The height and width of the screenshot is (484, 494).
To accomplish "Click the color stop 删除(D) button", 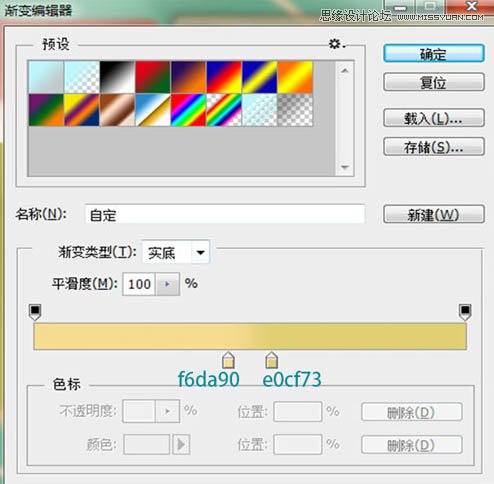I will coord(411,445).
